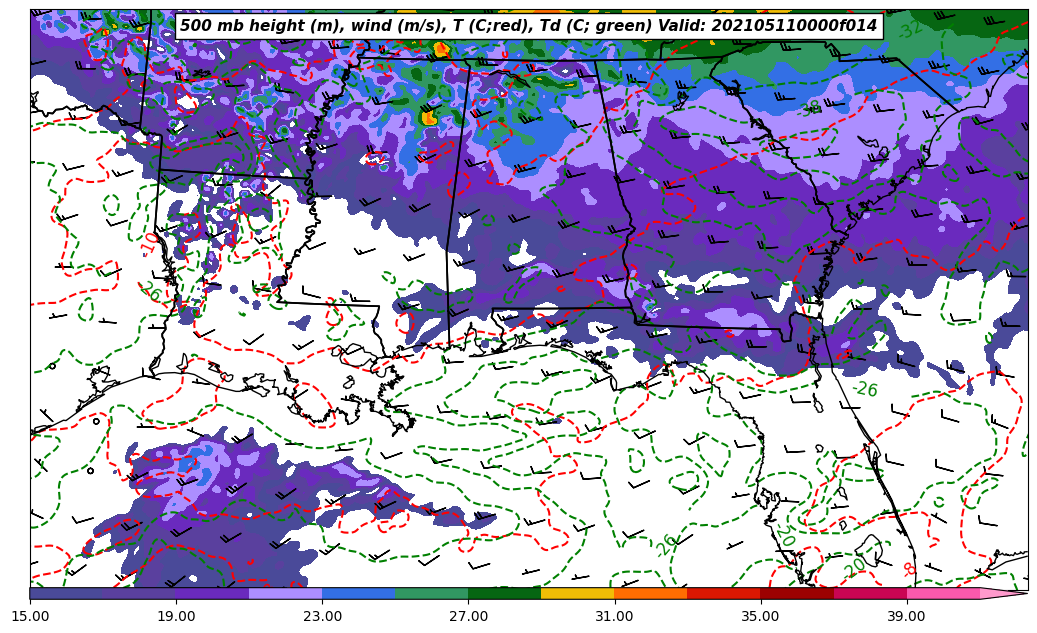Select the yellow colorbar segment before 31.00

[577, 593]
